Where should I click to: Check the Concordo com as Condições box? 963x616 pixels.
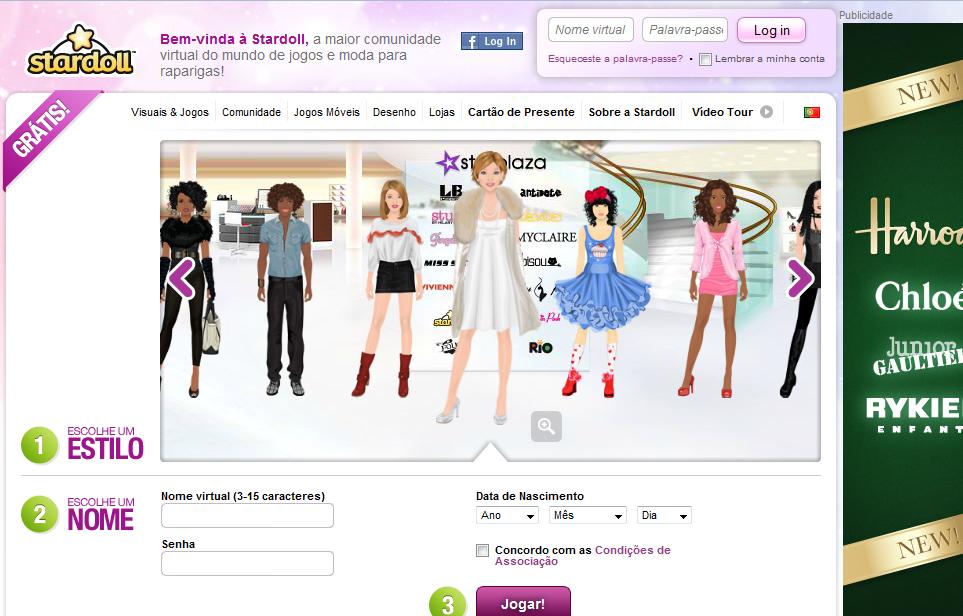(x=485, y=549)
